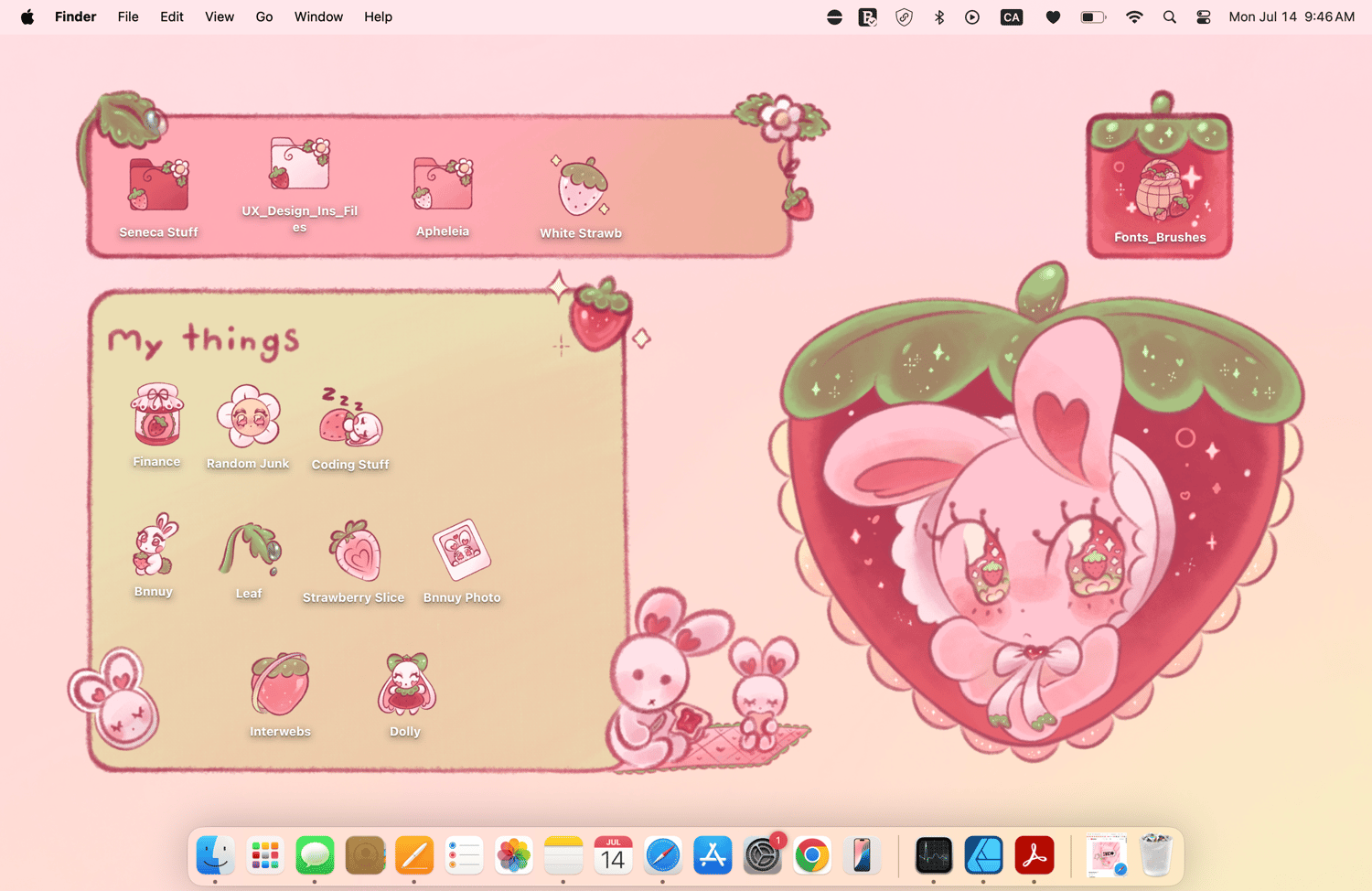Open the Bnnuy Photo polaroid file
Screen dimensions: 1372x891
(461, 549)
